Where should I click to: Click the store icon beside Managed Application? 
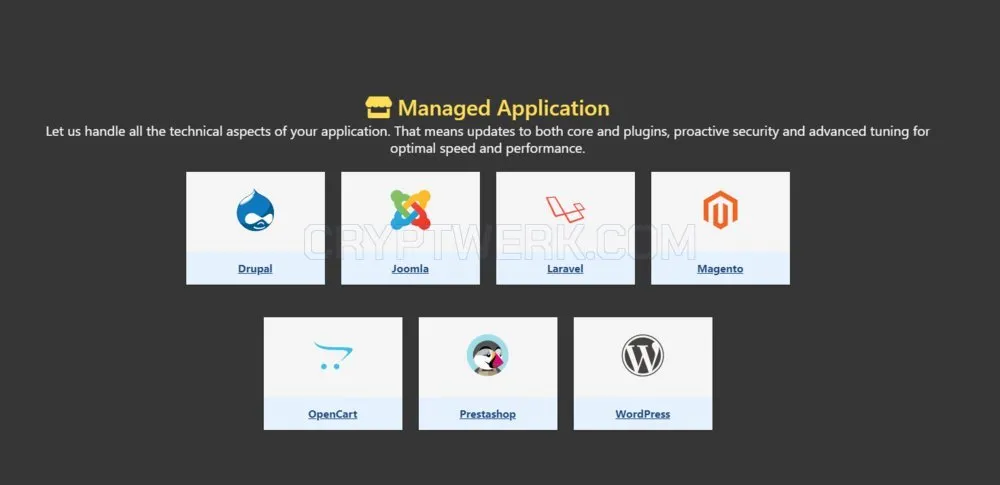click(x=378, y=107)
